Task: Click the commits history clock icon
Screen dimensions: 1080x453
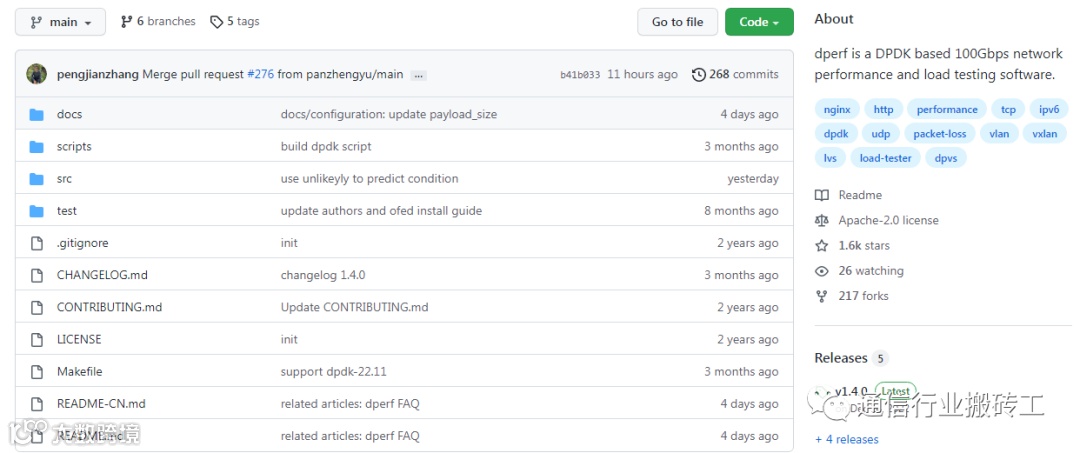Action: point(699,74)
